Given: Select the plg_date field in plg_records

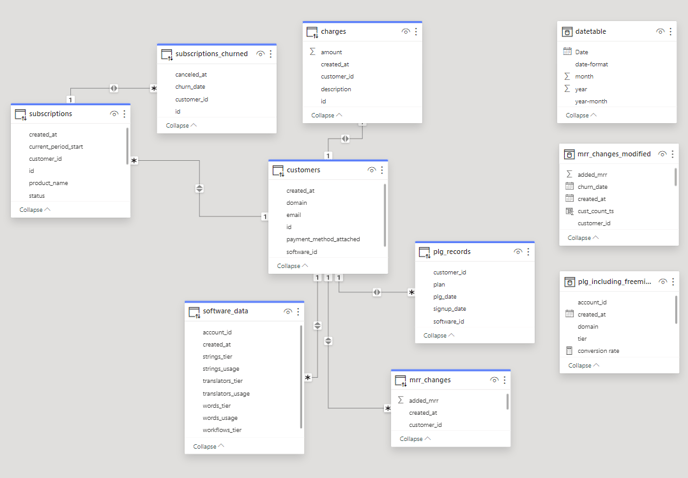Looking at the screenshot, I should [445, 297].
